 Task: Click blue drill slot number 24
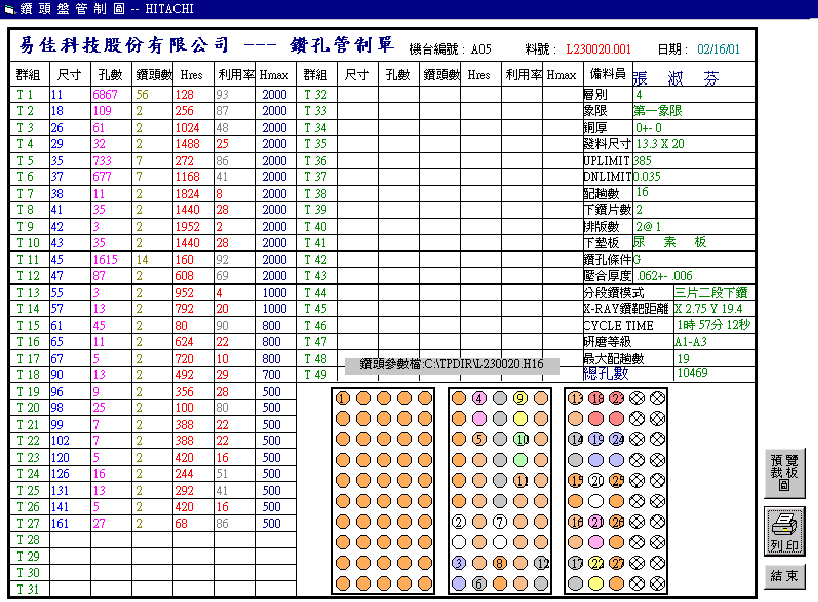(x=617, y=439)
